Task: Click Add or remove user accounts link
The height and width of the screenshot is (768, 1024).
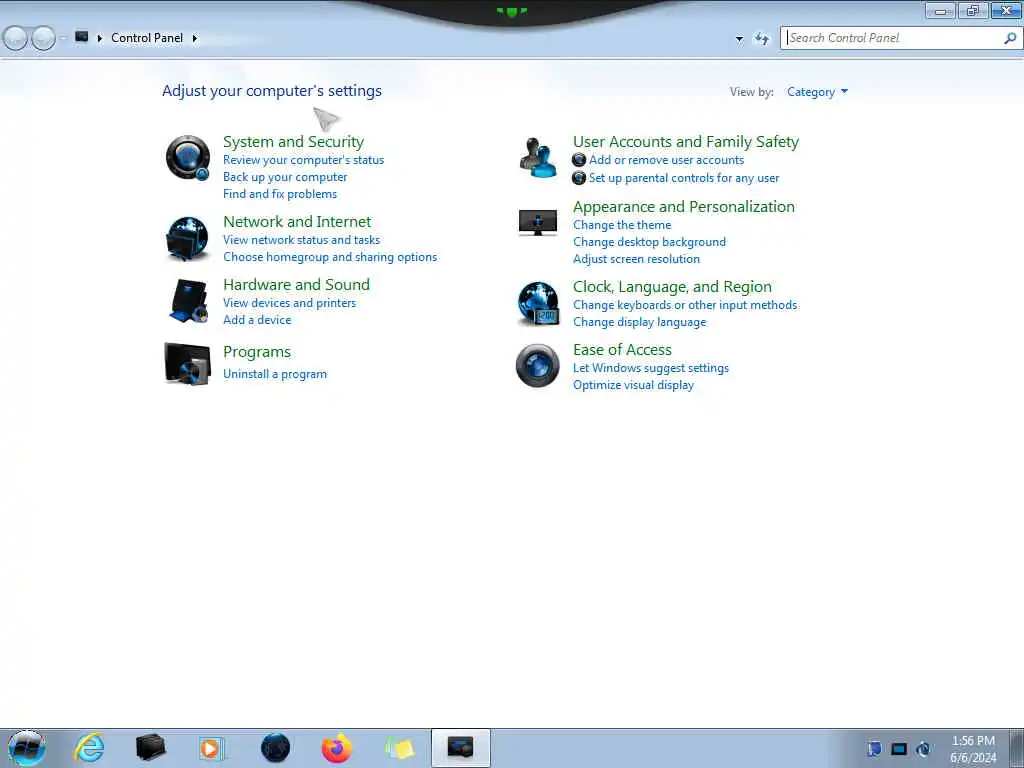Action: [x=666, y=160]
